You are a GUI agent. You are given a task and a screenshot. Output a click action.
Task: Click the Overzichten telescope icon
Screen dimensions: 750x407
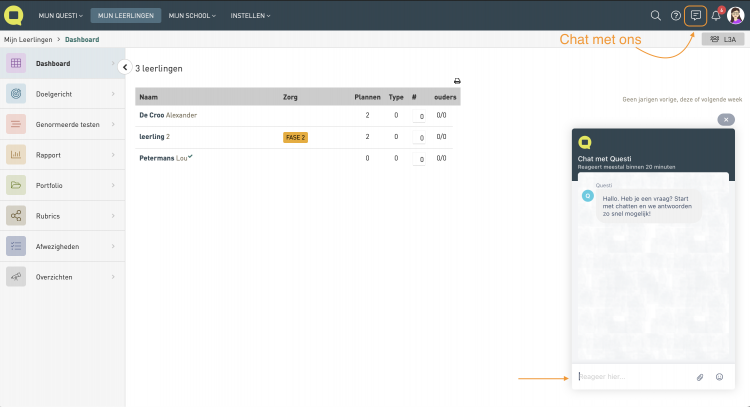tap(16, 277)
